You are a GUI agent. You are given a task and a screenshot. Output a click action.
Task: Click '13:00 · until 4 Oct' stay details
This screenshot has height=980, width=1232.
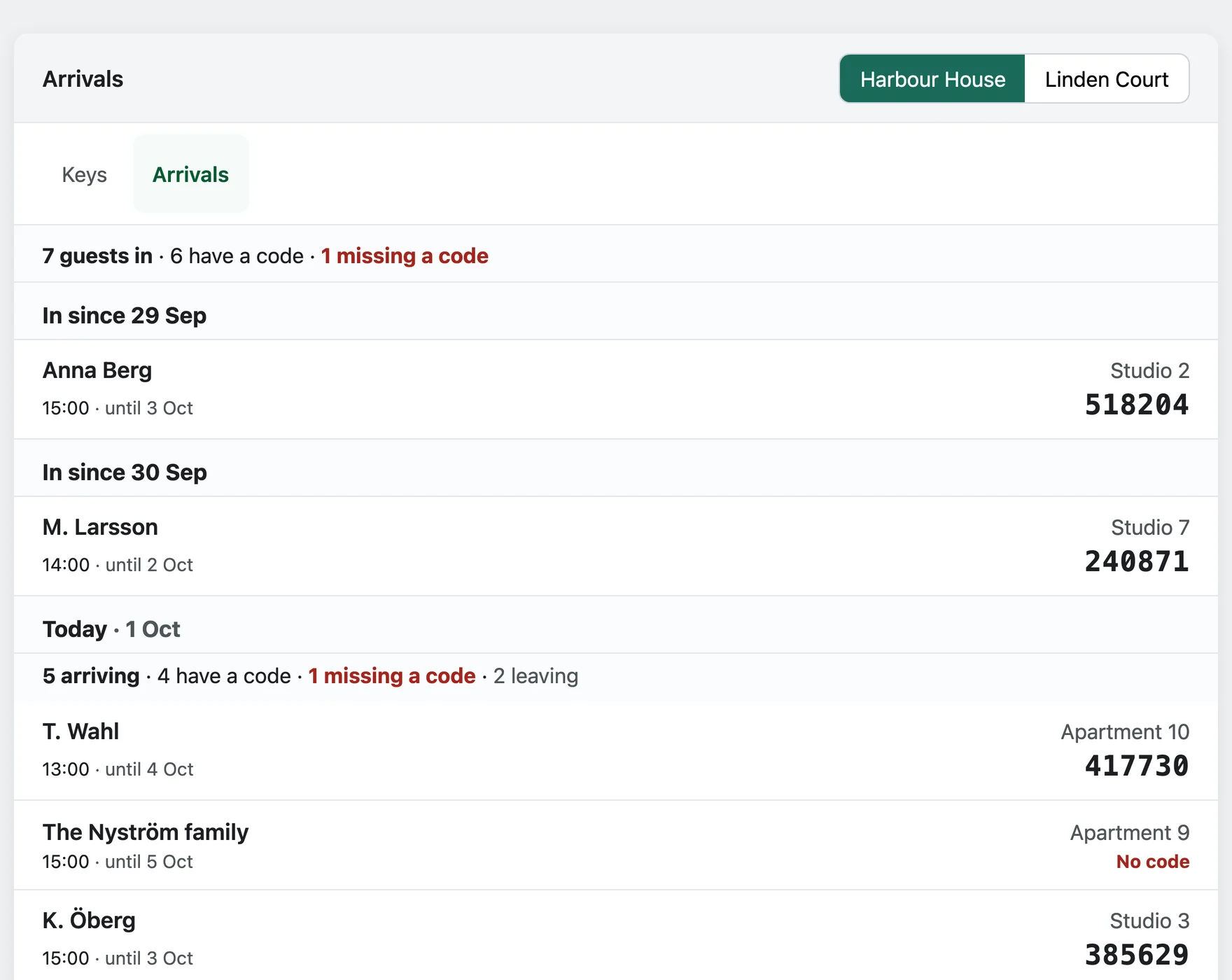[x=118, y=769]
